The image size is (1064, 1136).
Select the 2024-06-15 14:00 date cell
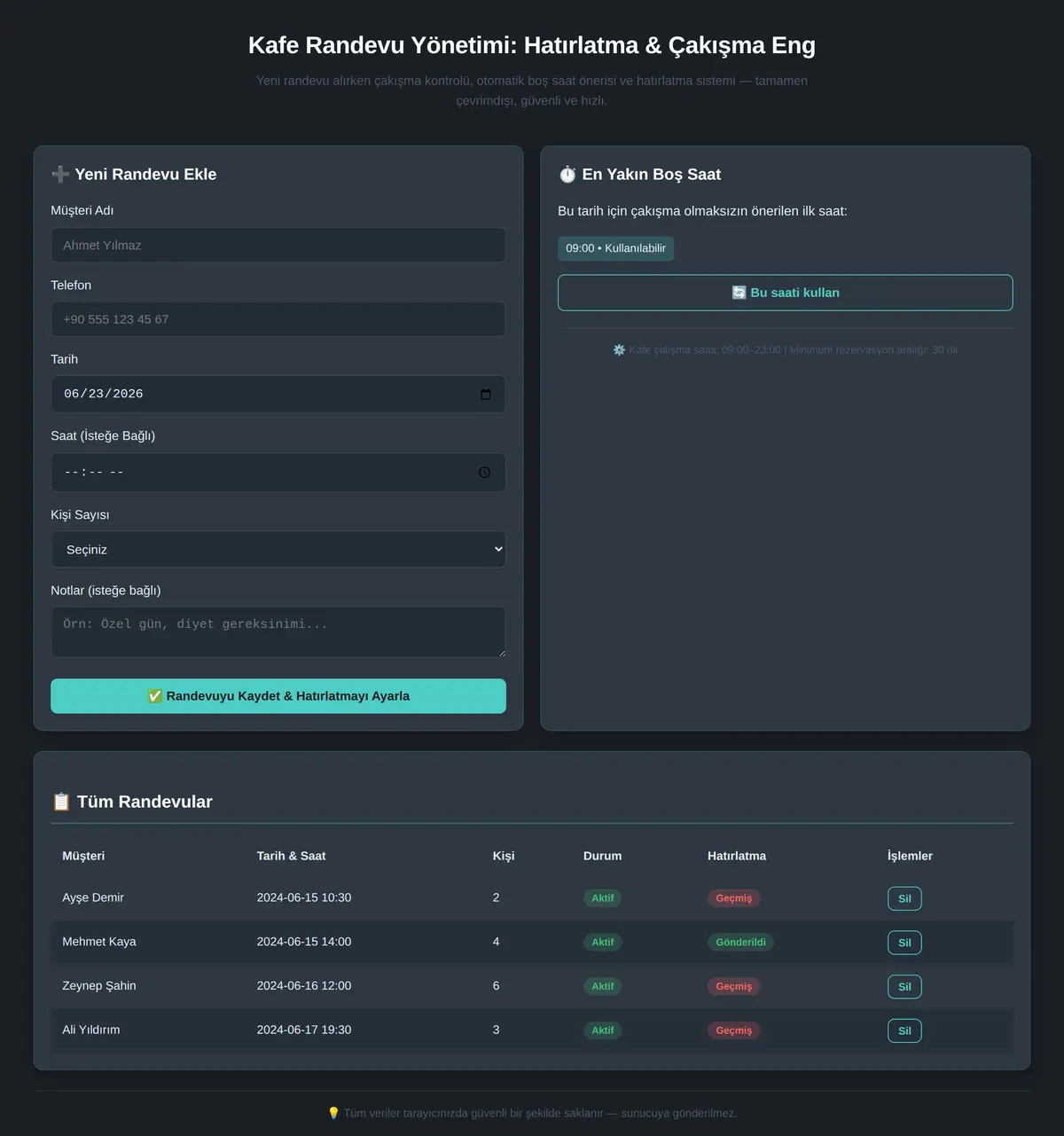coord(304,942)
